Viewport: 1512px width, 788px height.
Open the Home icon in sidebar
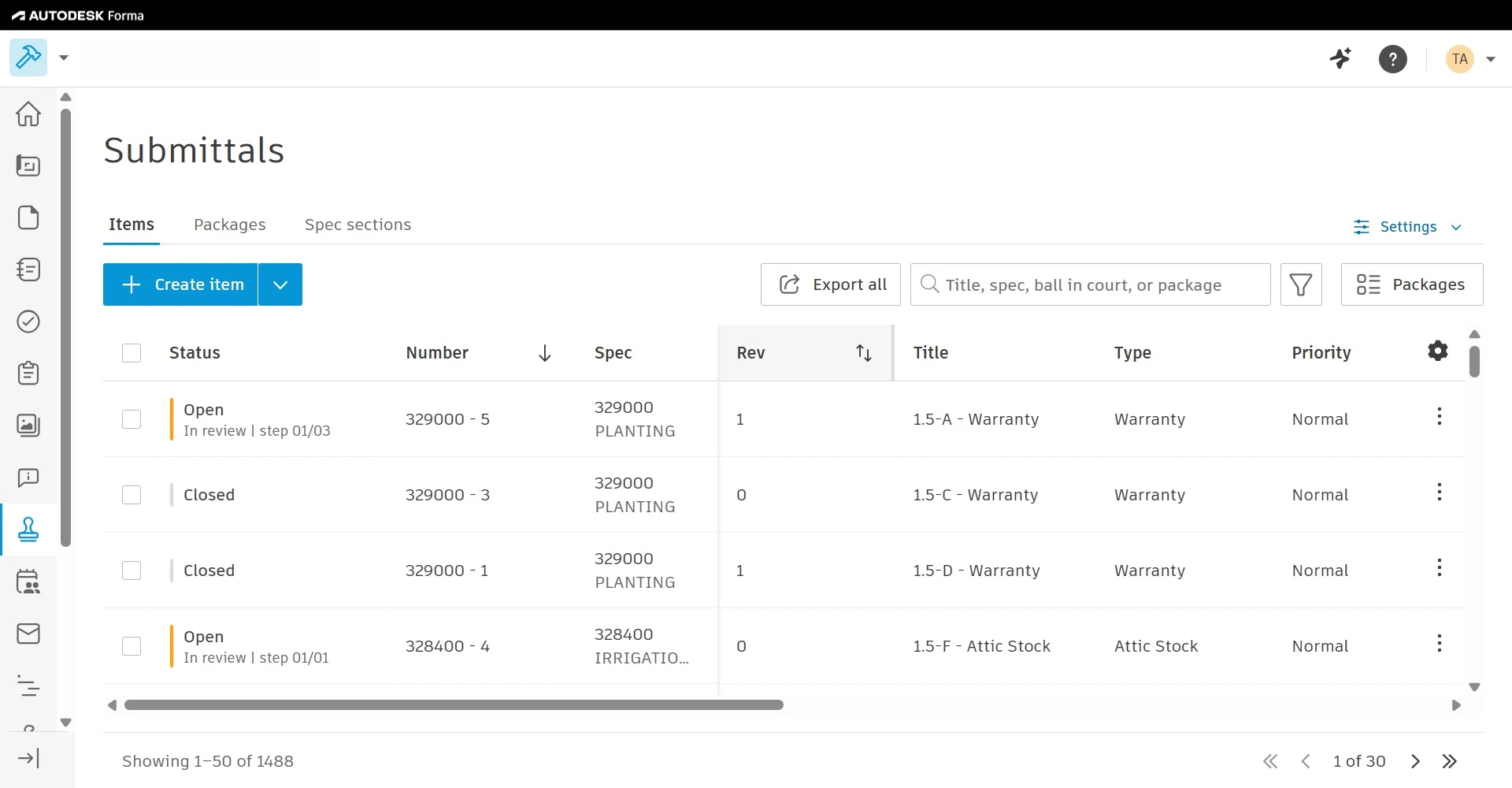click(x=28, y=113)
